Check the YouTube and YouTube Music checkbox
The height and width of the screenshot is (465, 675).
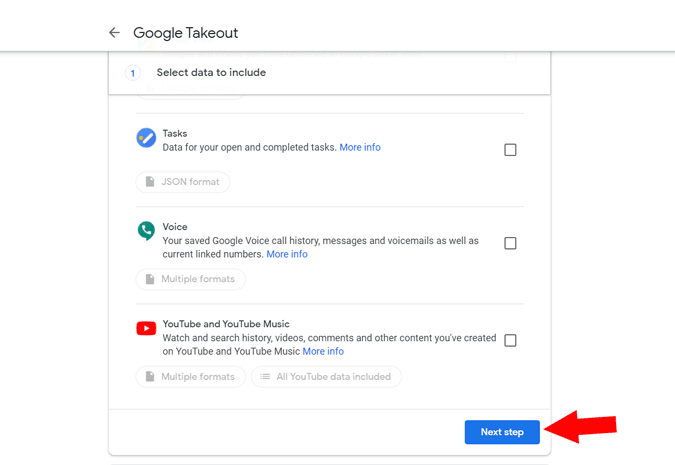pos(510,341)
